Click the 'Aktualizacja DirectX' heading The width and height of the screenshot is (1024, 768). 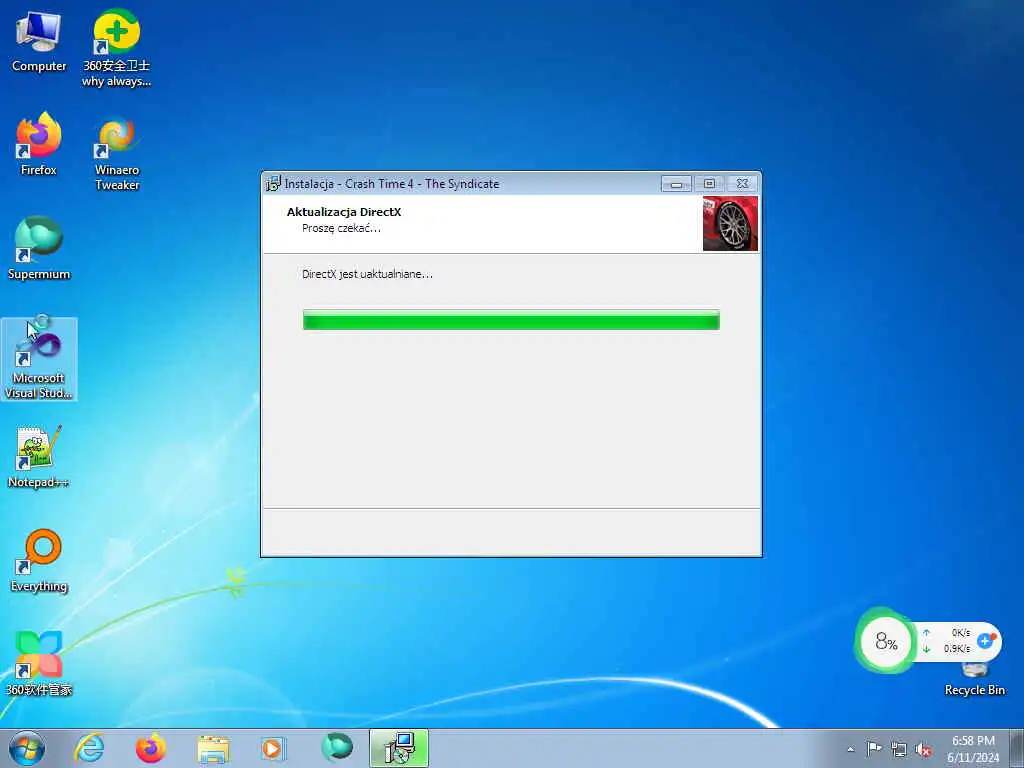[344, 212]
